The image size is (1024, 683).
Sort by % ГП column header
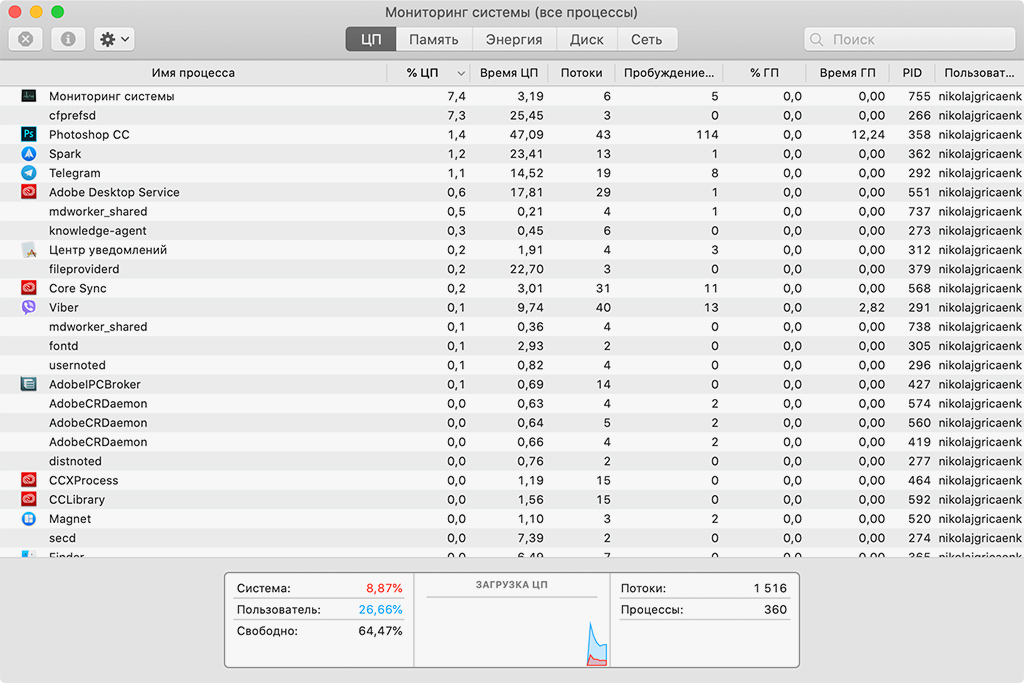[764, 72]
